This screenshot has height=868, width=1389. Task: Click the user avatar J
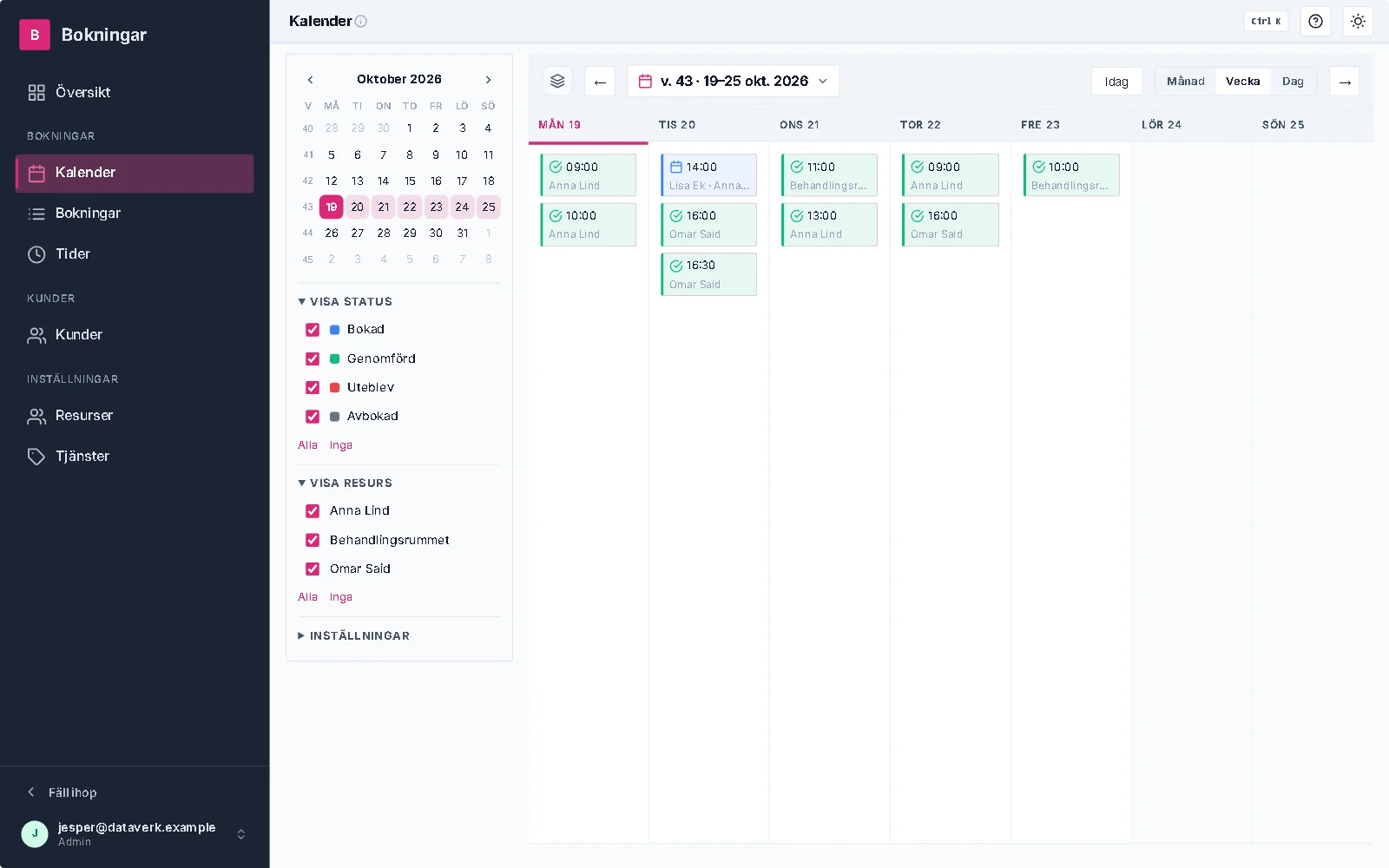coord(35,833)
